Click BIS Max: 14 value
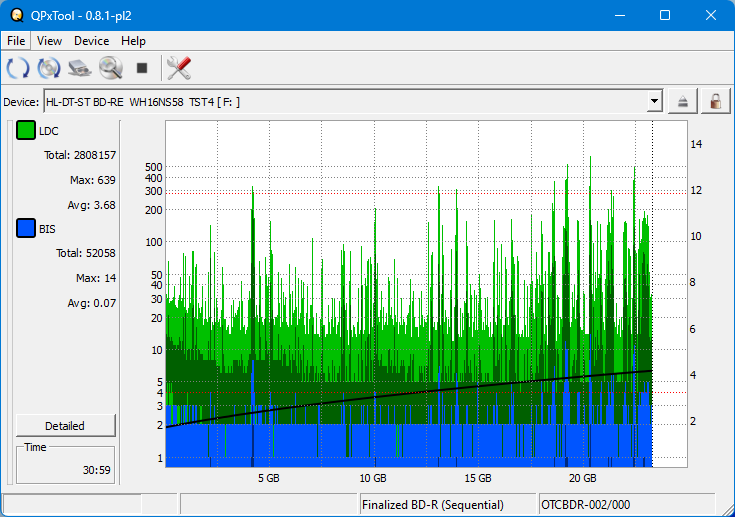The height and width of the screenshot is (517, 735). tap(96, 278)
